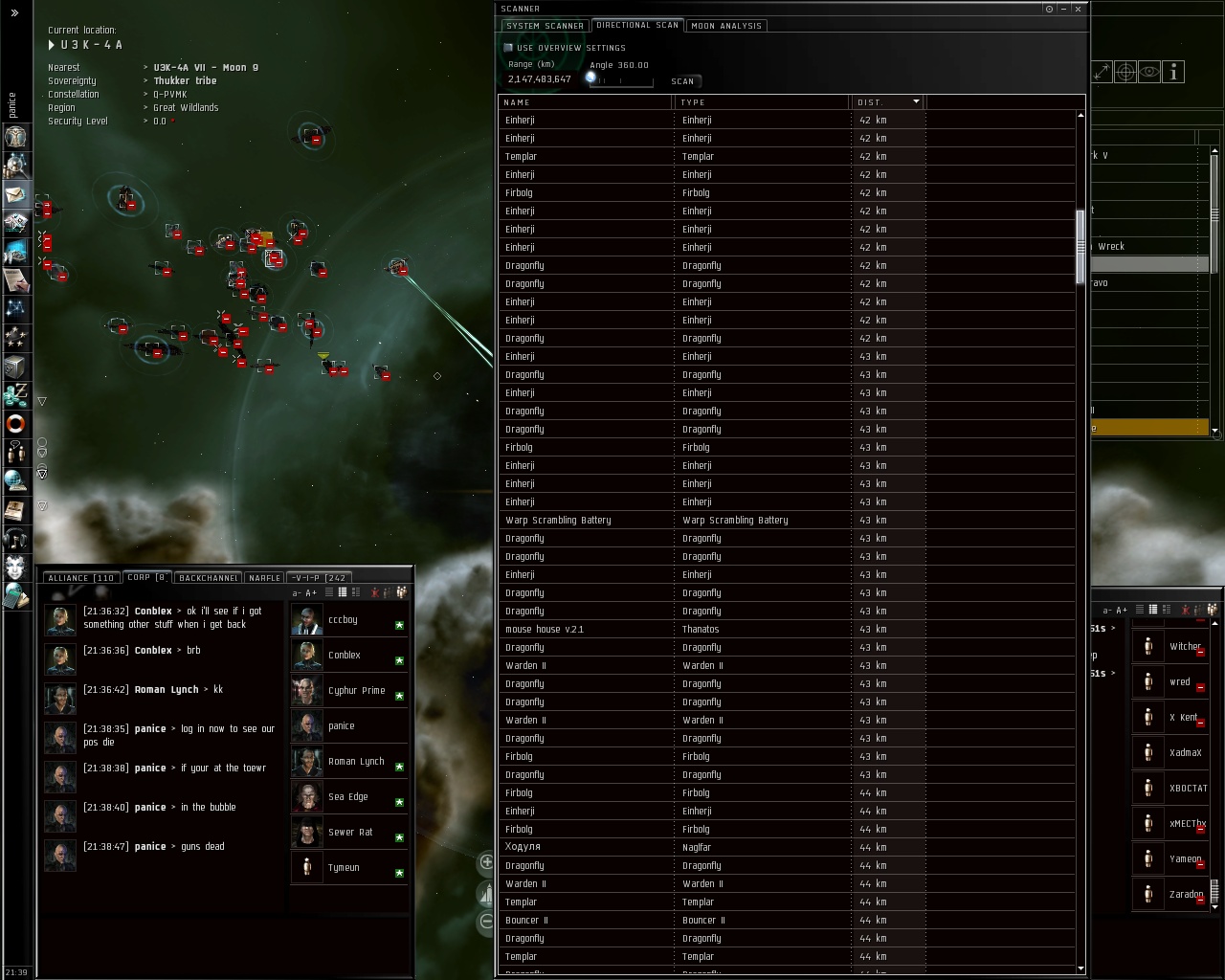The width and height of the screenshot is (1225, 980).
Task: Select text-only list mode in corp chat
Action: click(328, 593)
